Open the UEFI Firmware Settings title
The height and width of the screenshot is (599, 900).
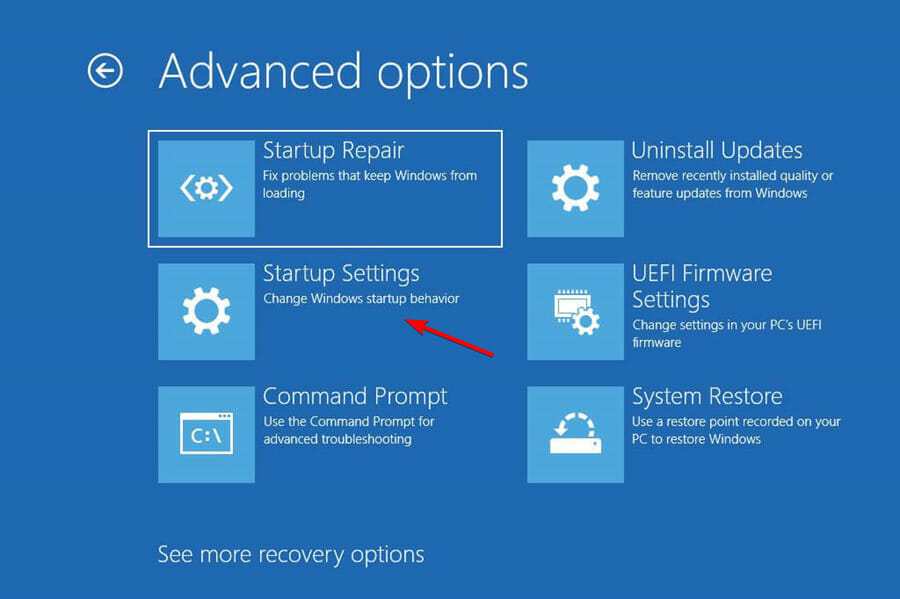pyautogui.click(x=702, y=286)
